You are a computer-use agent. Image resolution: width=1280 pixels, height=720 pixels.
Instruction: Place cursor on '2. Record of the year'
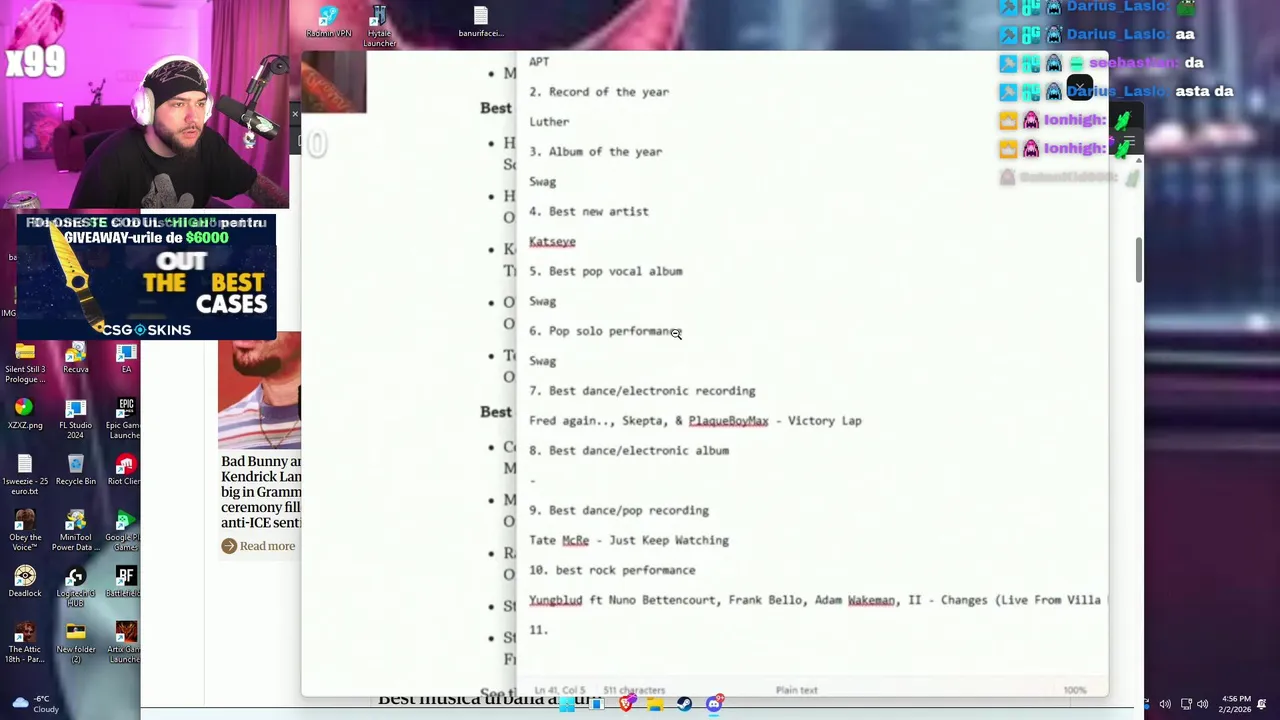[599, 92]
